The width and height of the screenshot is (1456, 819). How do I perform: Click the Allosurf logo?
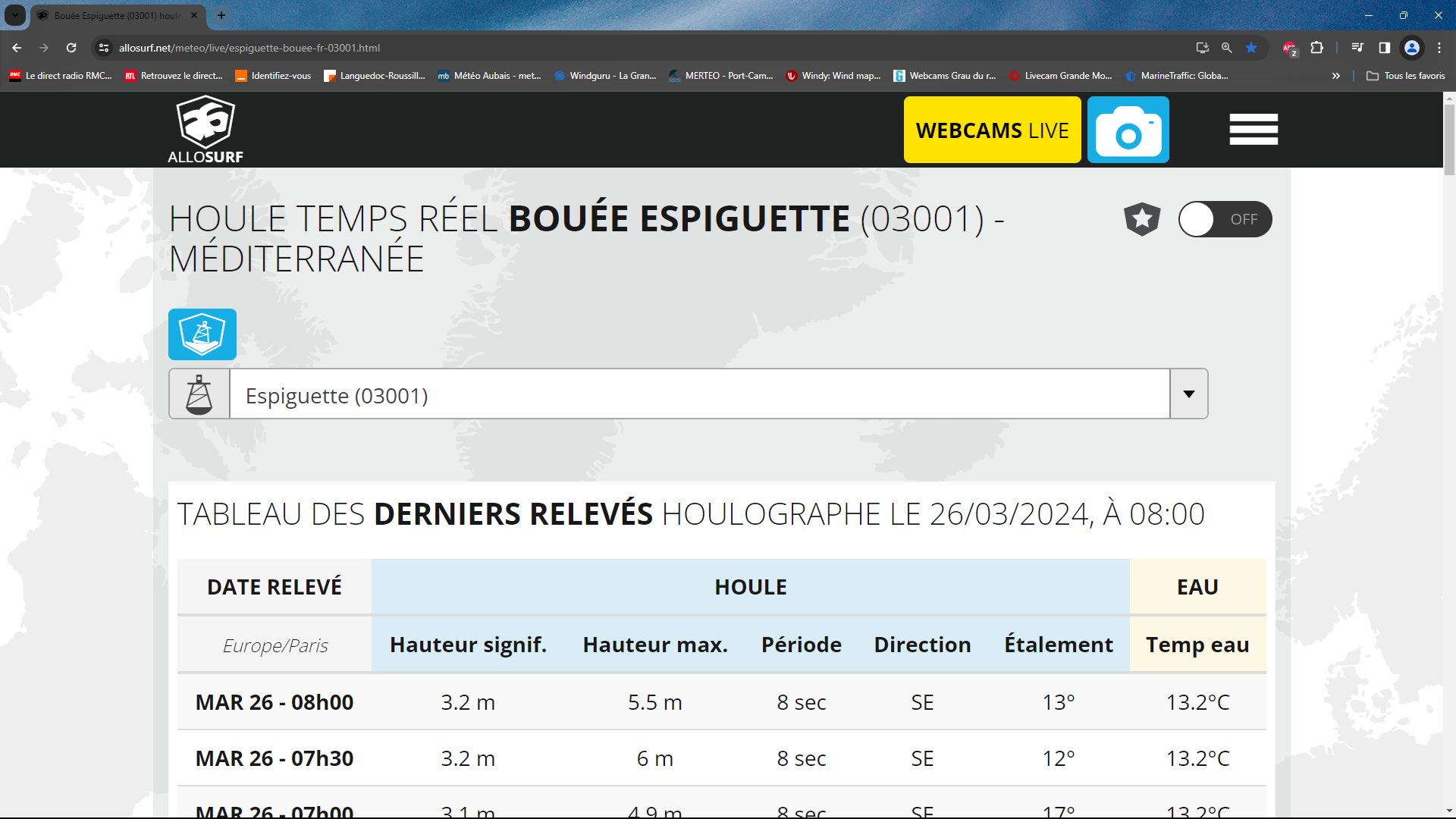click(x=205, y=129)
